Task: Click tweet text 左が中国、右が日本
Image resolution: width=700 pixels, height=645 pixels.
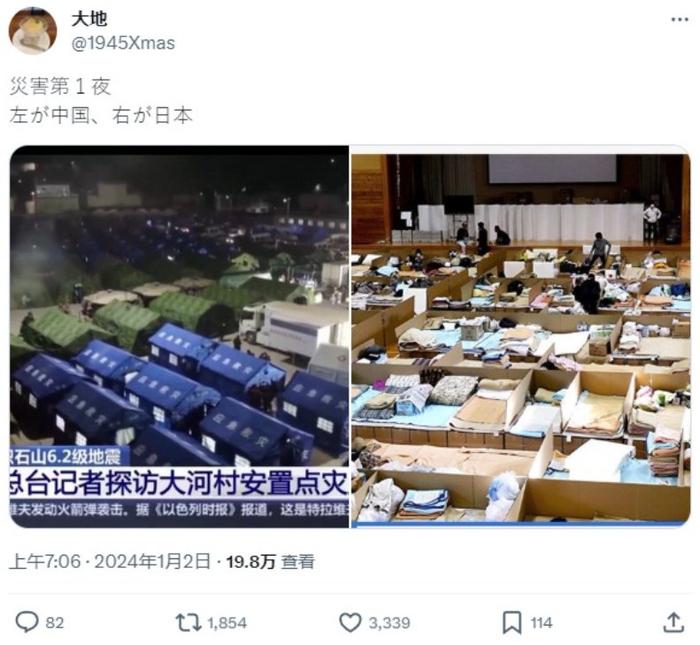Action: tap(101, 116)
